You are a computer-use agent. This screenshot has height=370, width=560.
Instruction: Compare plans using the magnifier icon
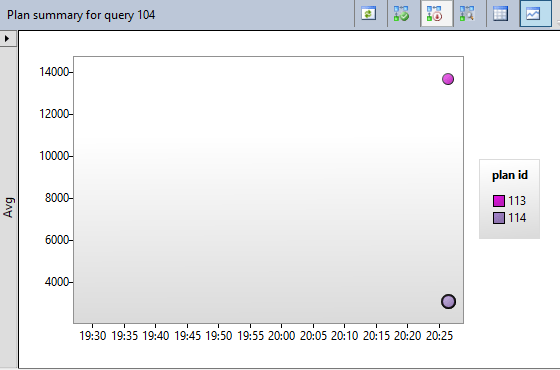pyautogui.click(x=467, y=14)
